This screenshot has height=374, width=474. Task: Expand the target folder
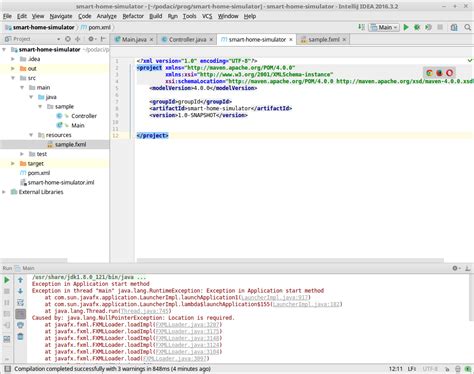[x=13, y=164]
